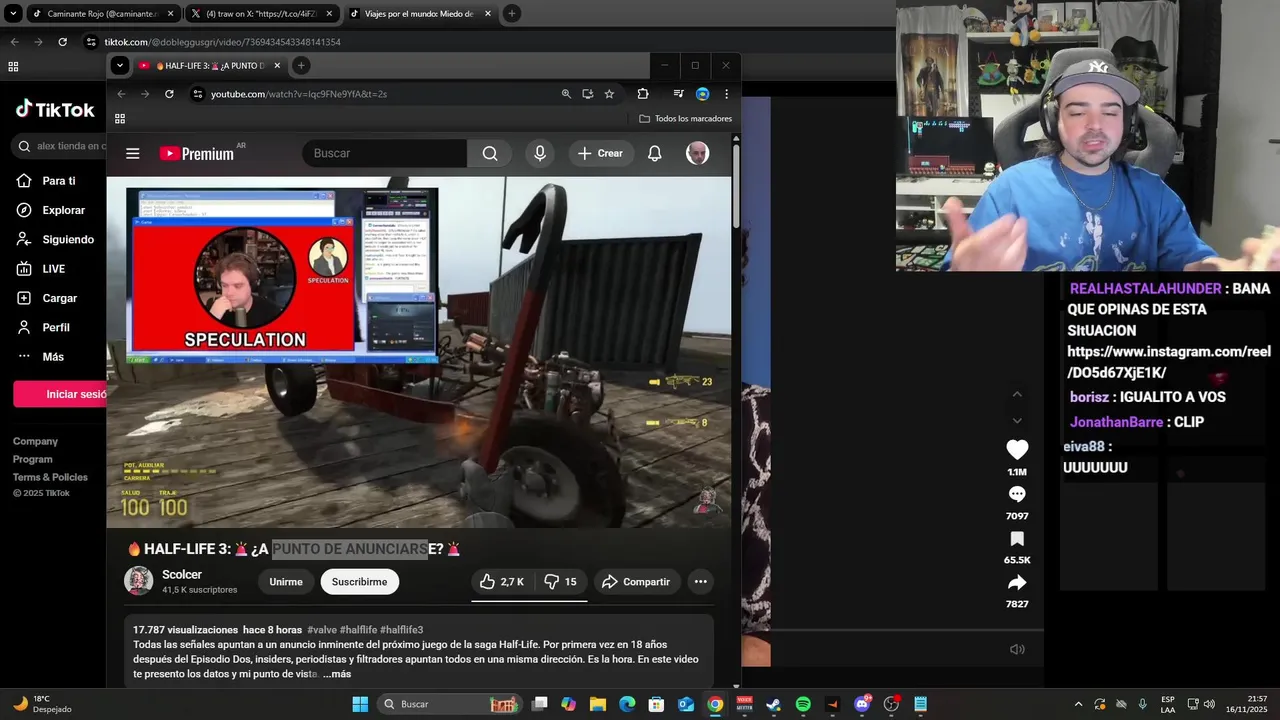
Task: Click 'Iniciar sesión' on TikTok
Action: click(x=60, y=394)
